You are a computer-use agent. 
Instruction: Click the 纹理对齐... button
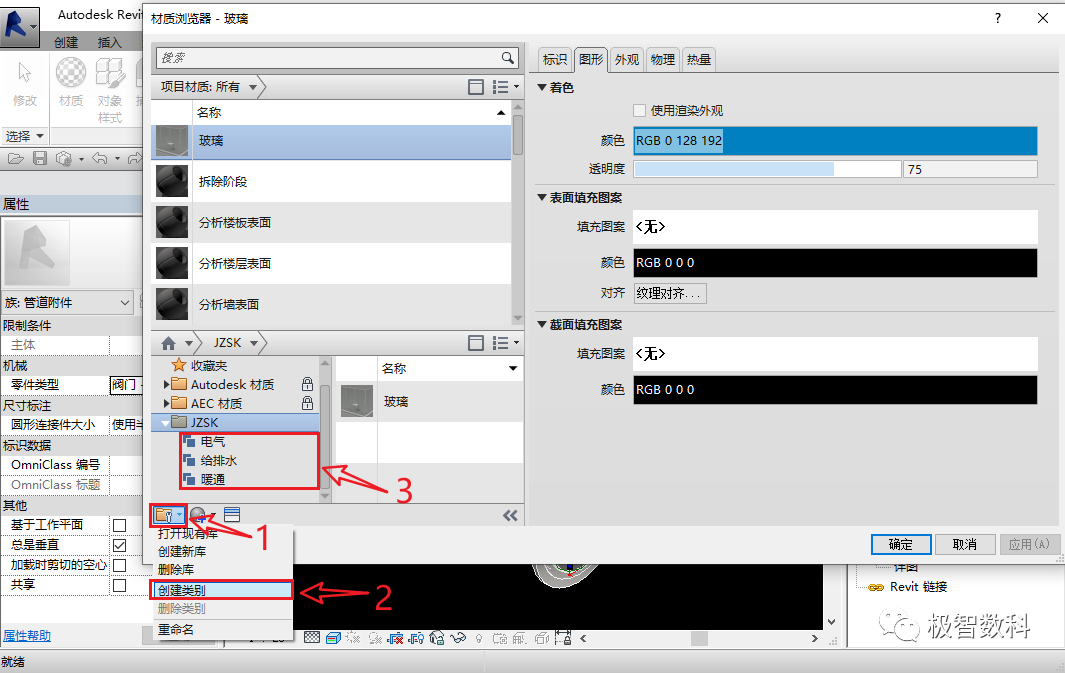pos(670,293)
